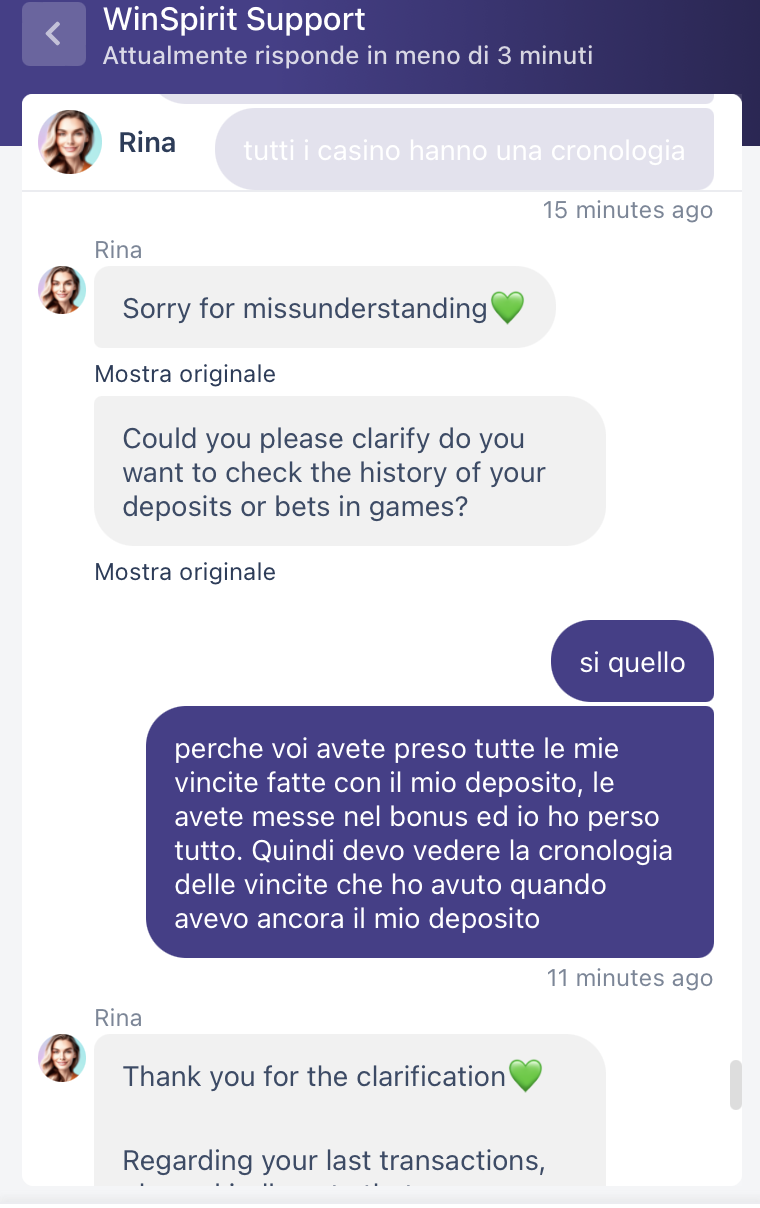Click Rina's avatar beside the "Sorry for missunderstanding" message

coord(62,290)
